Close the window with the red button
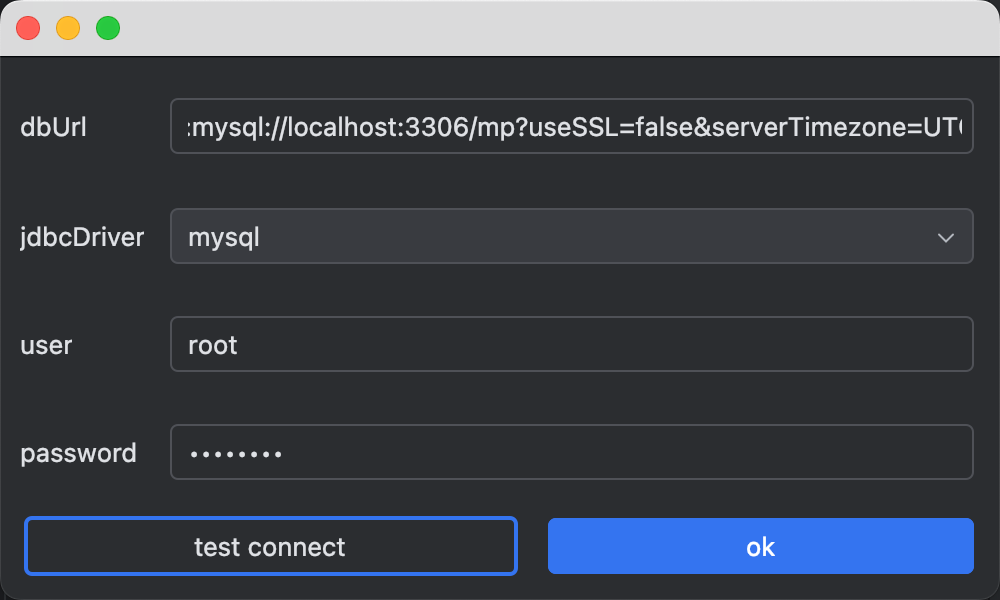Image resolution: width=1000 pixels, height=600 pixels. tap(28, 28)
